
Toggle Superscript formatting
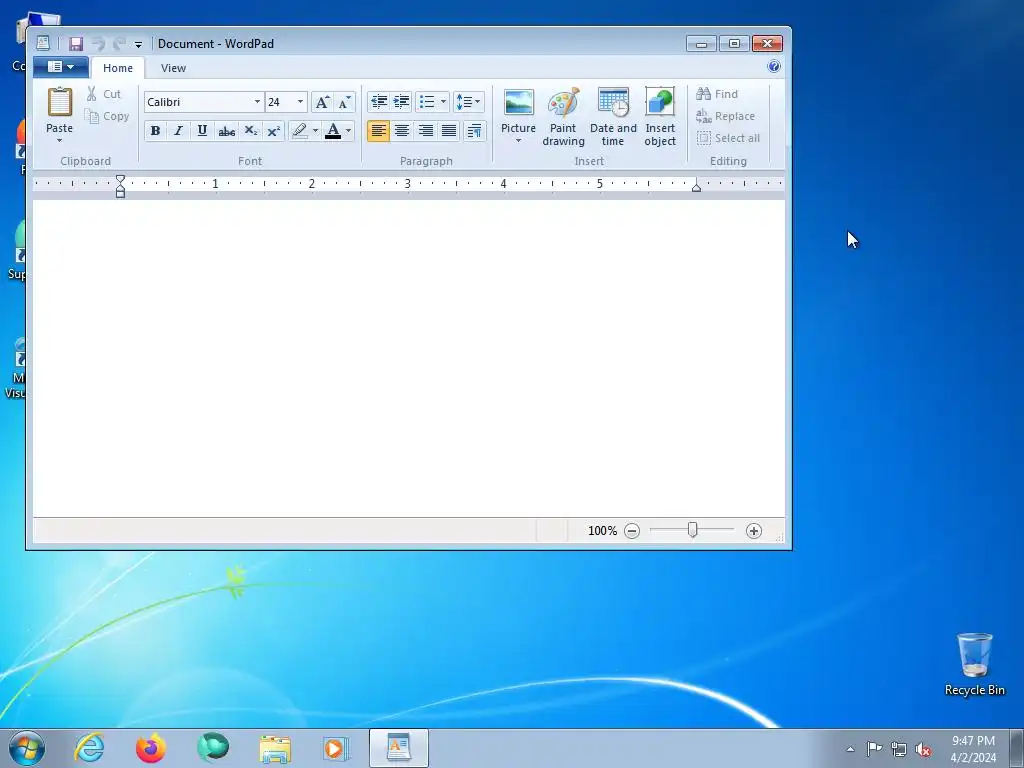(x=274, y=131)
